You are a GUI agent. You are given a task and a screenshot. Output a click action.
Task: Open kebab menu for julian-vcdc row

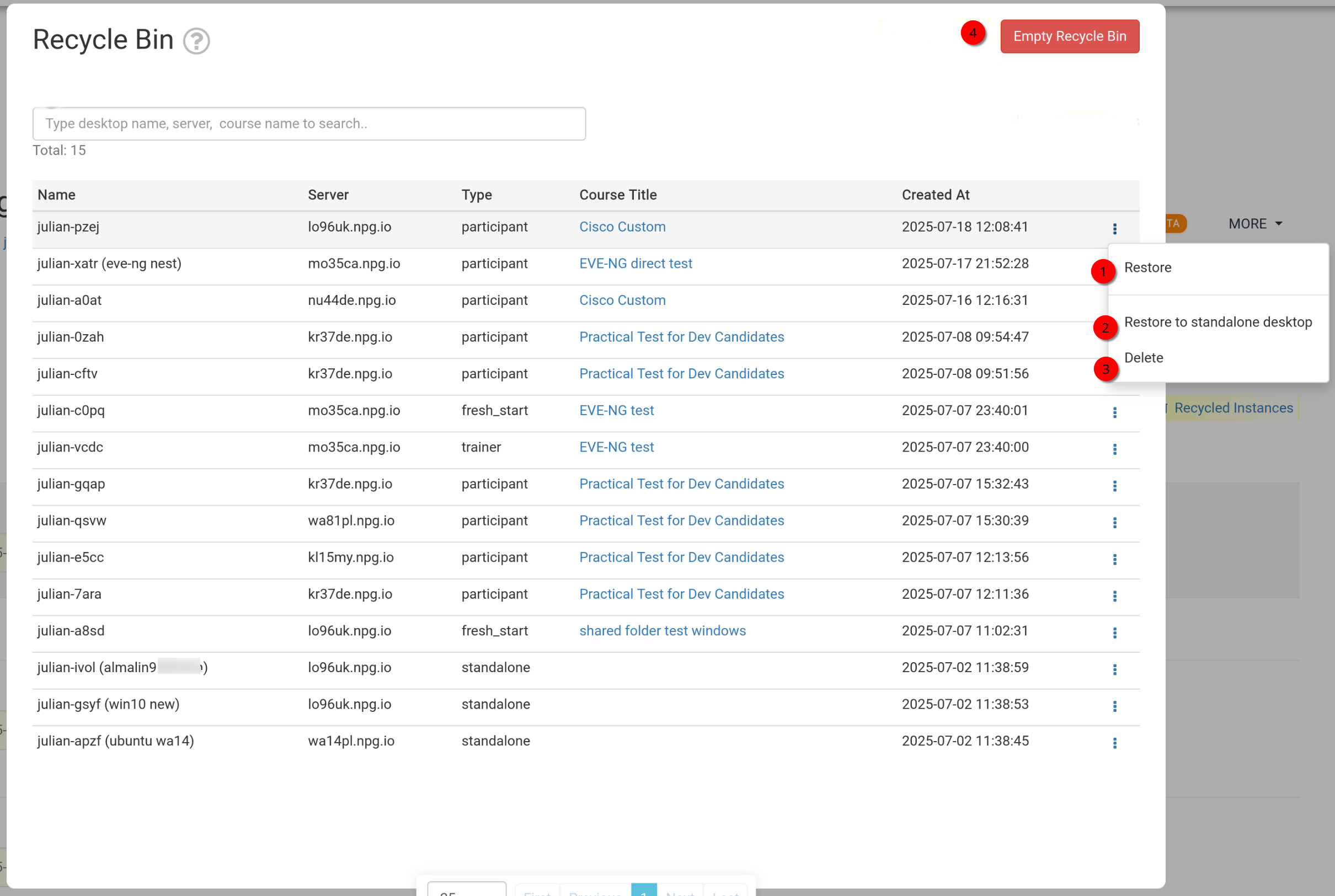(1114, 449)
